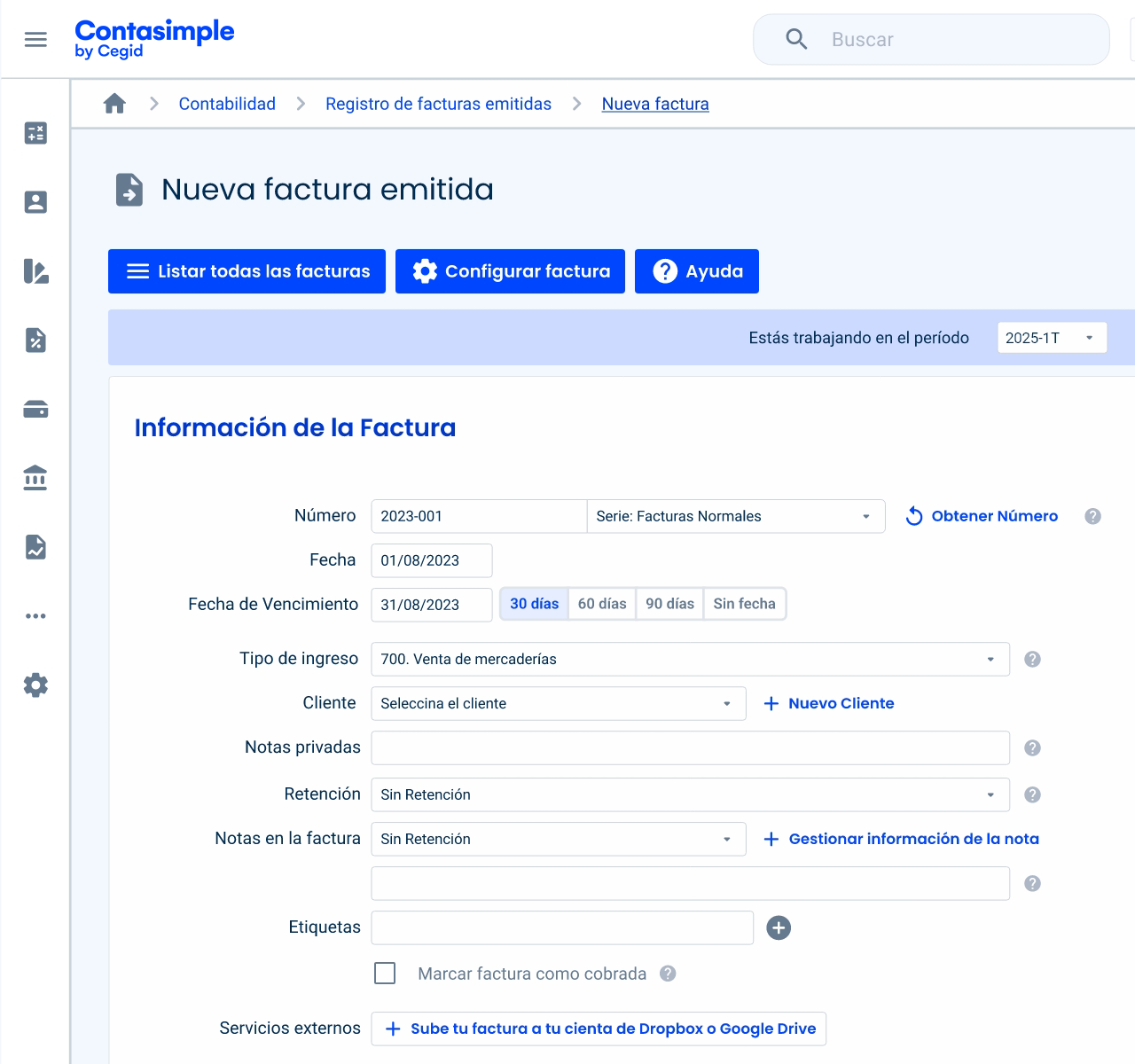
Task: Open the design tools sidebar icon
Action: 35,271
